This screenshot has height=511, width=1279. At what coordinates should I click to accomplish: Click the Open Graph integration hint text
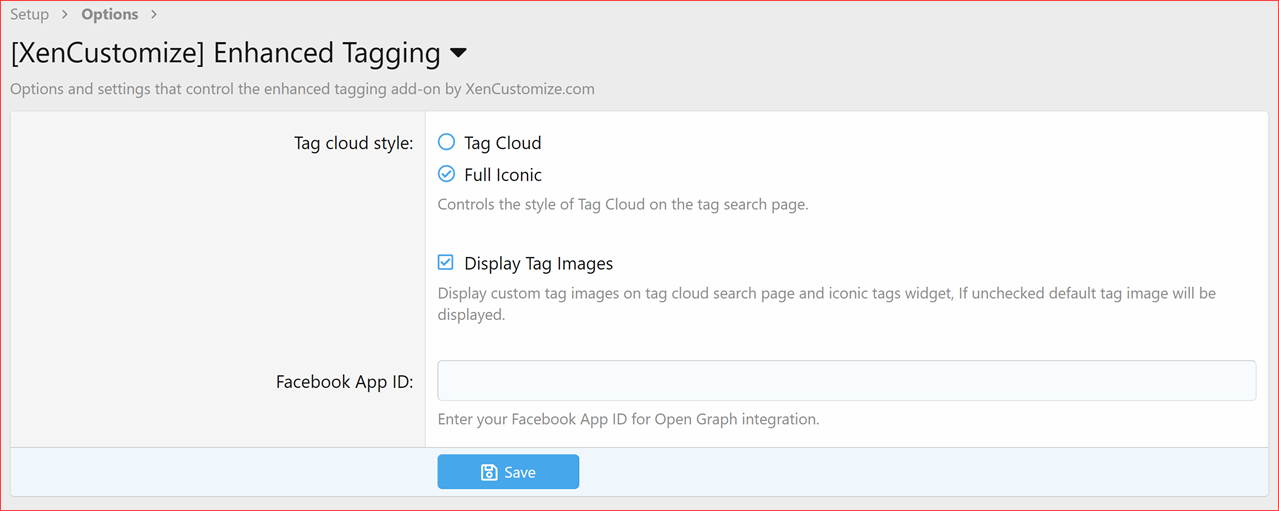628,419
